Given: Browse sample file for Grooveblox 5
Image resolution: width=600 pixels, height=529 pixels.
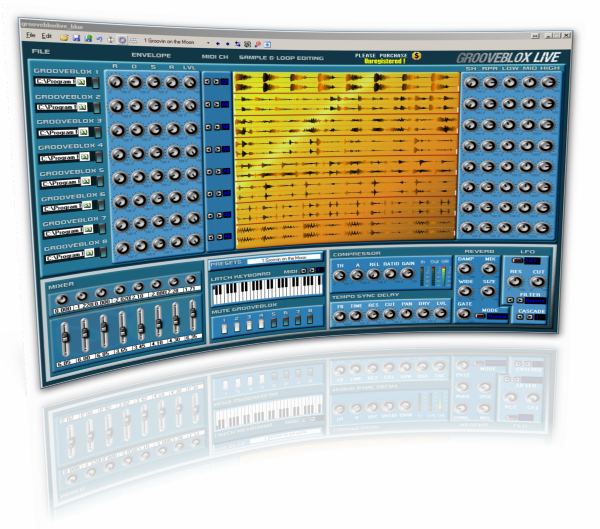Looking at the screenshot, I should point(86,181).
